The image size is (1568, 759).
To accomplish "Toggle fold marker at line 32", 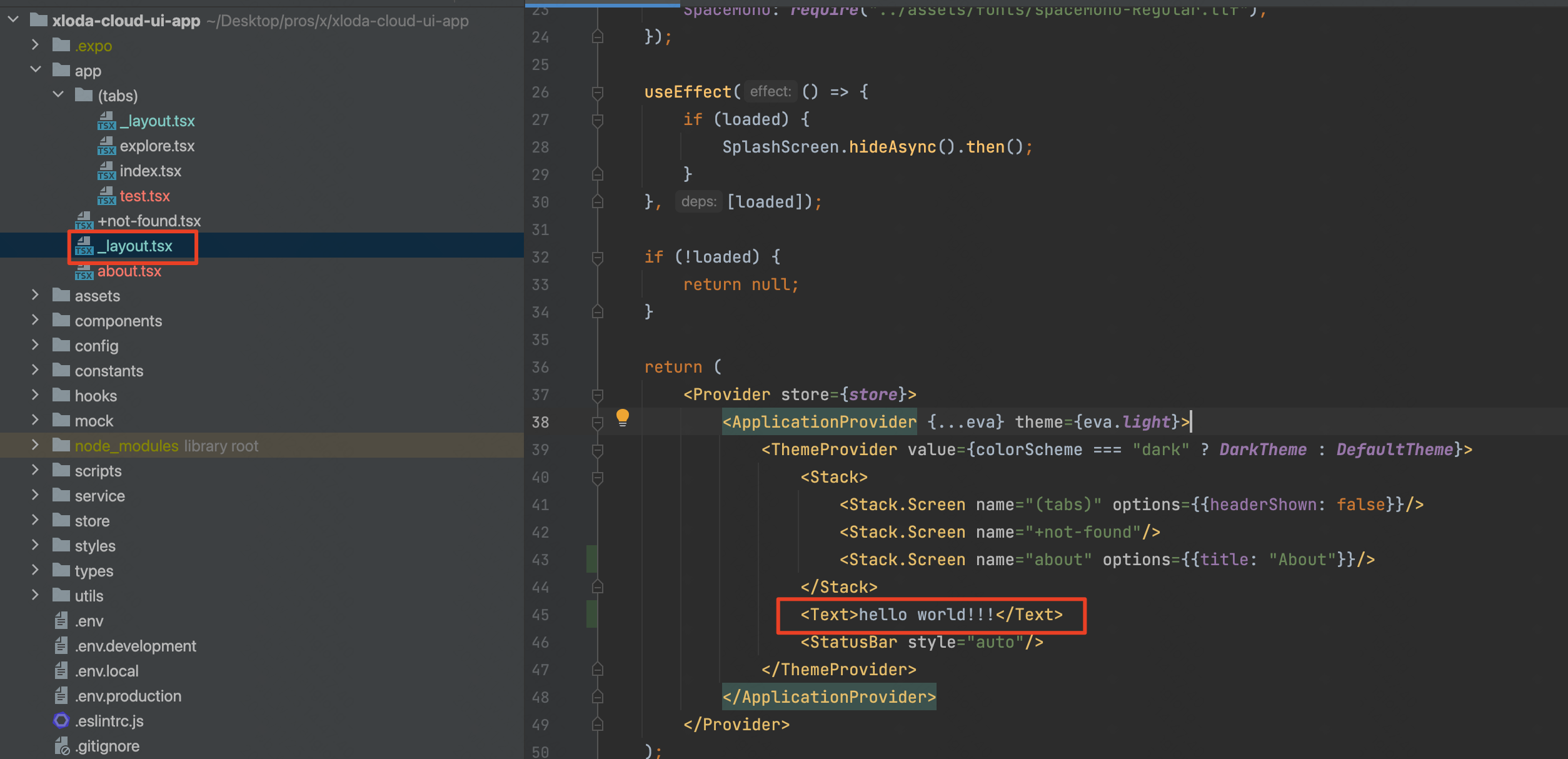I will (x=597, y=258).
